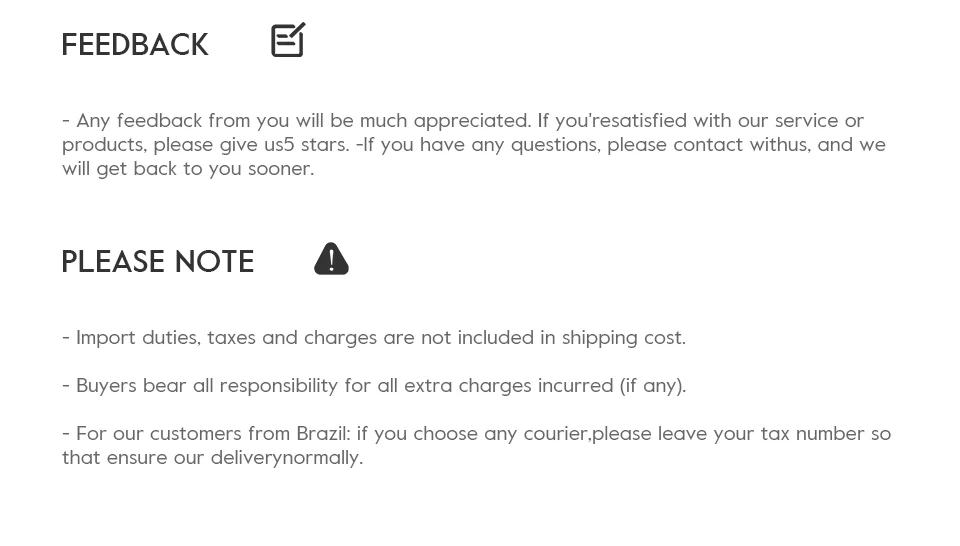Click the feedback edit note icon
This screenshot has height=546, width=960.
[x=288, y=40]
